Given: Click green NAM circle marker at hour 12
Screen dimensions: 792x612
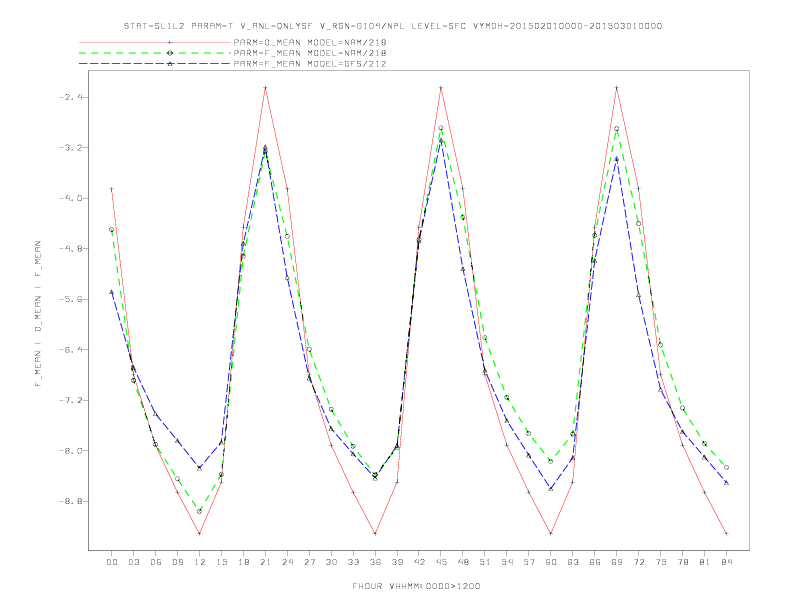Looking at the screenshot, I should [x=200, y=512].
